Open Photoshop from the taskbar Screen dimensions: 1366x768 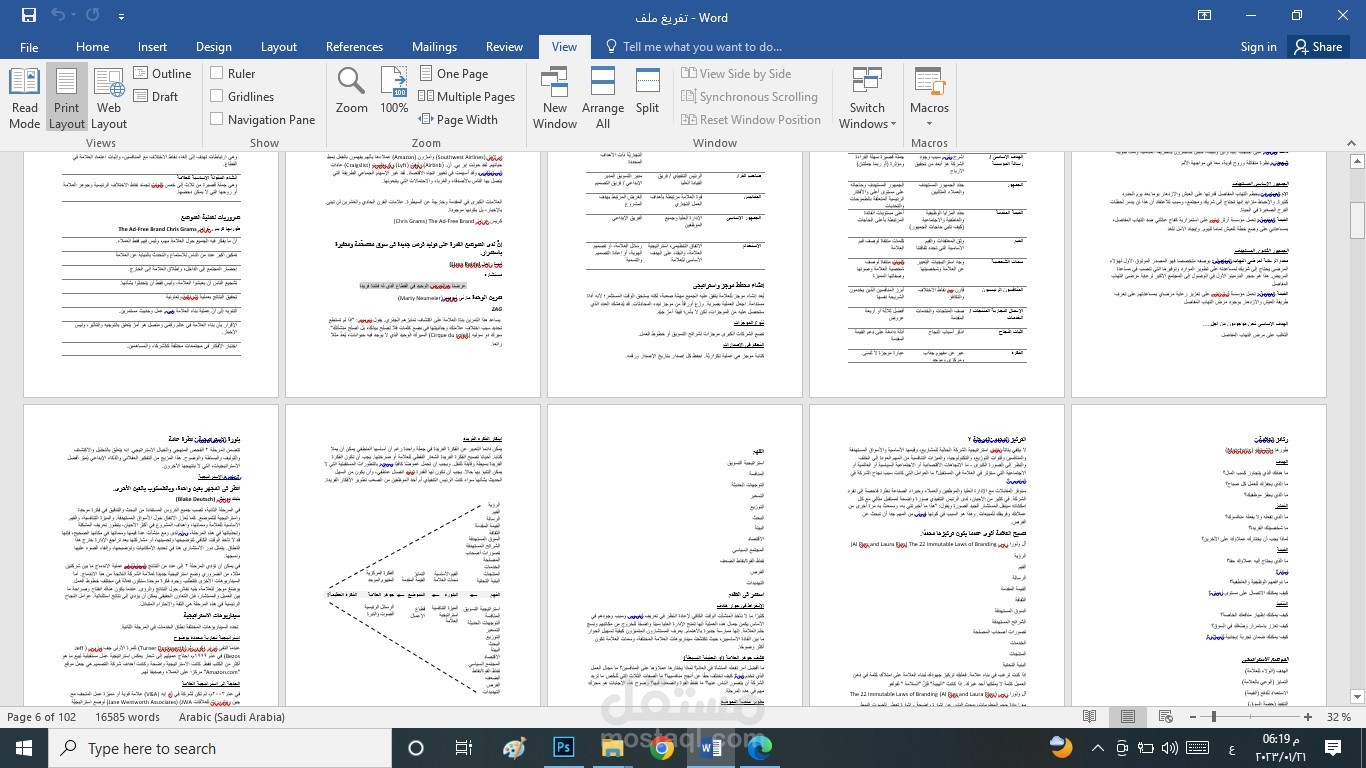(x=563, y=748)
